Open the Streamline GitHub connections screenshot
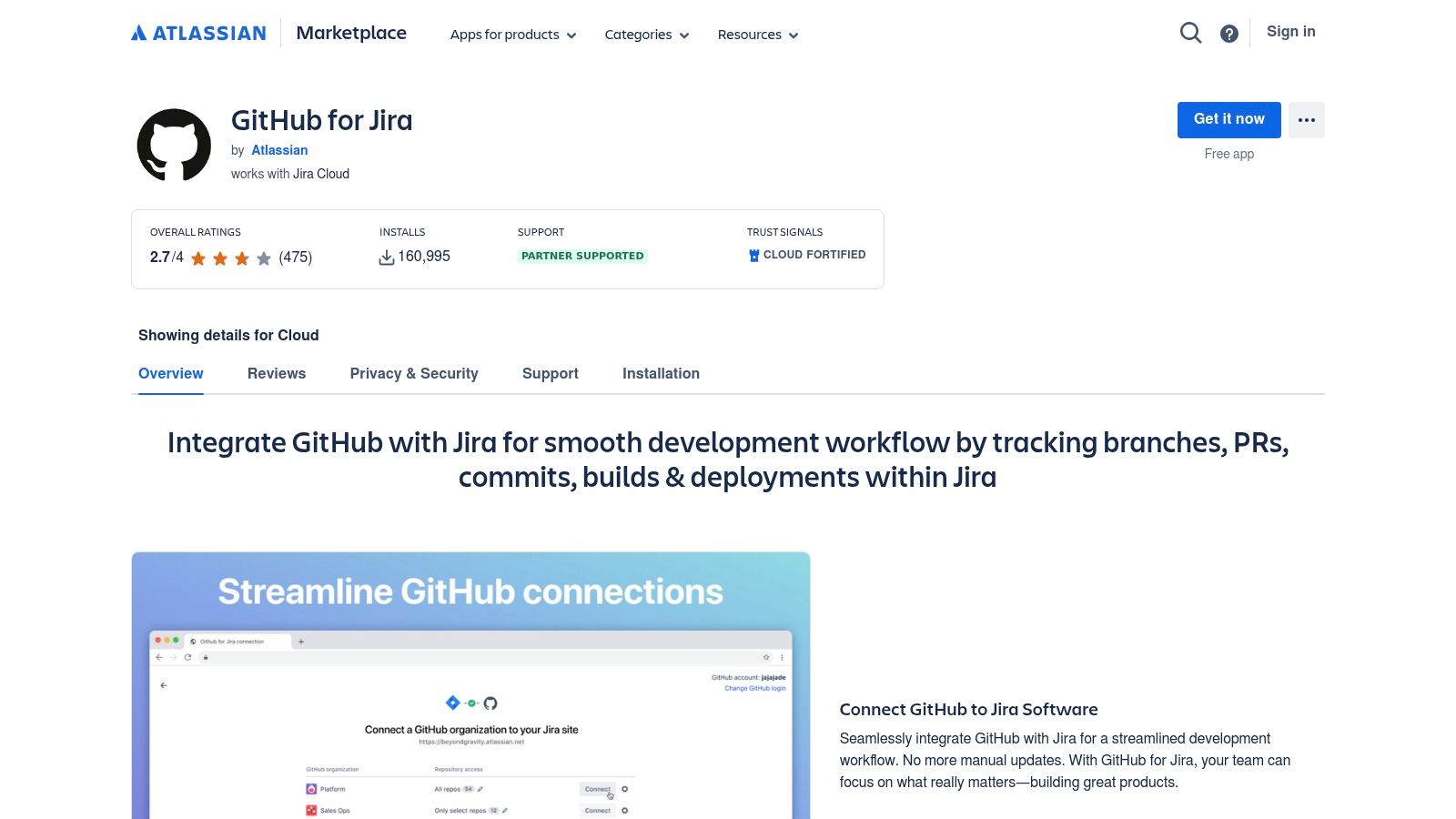 [470, 685]
